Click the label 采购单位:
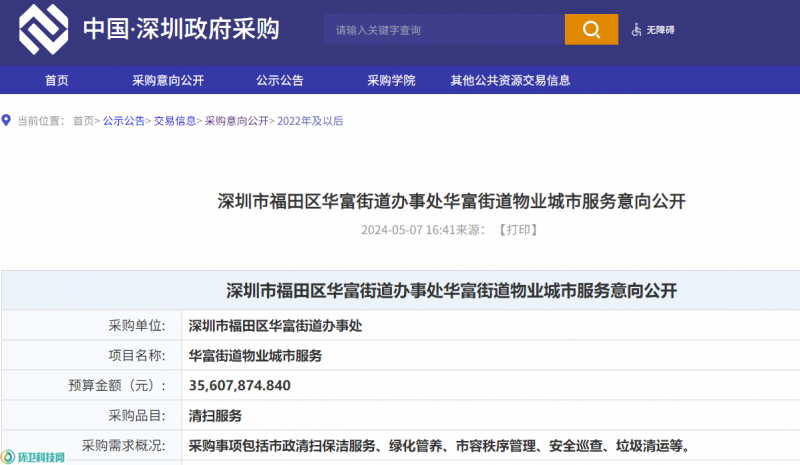 [x=137, y=326]
